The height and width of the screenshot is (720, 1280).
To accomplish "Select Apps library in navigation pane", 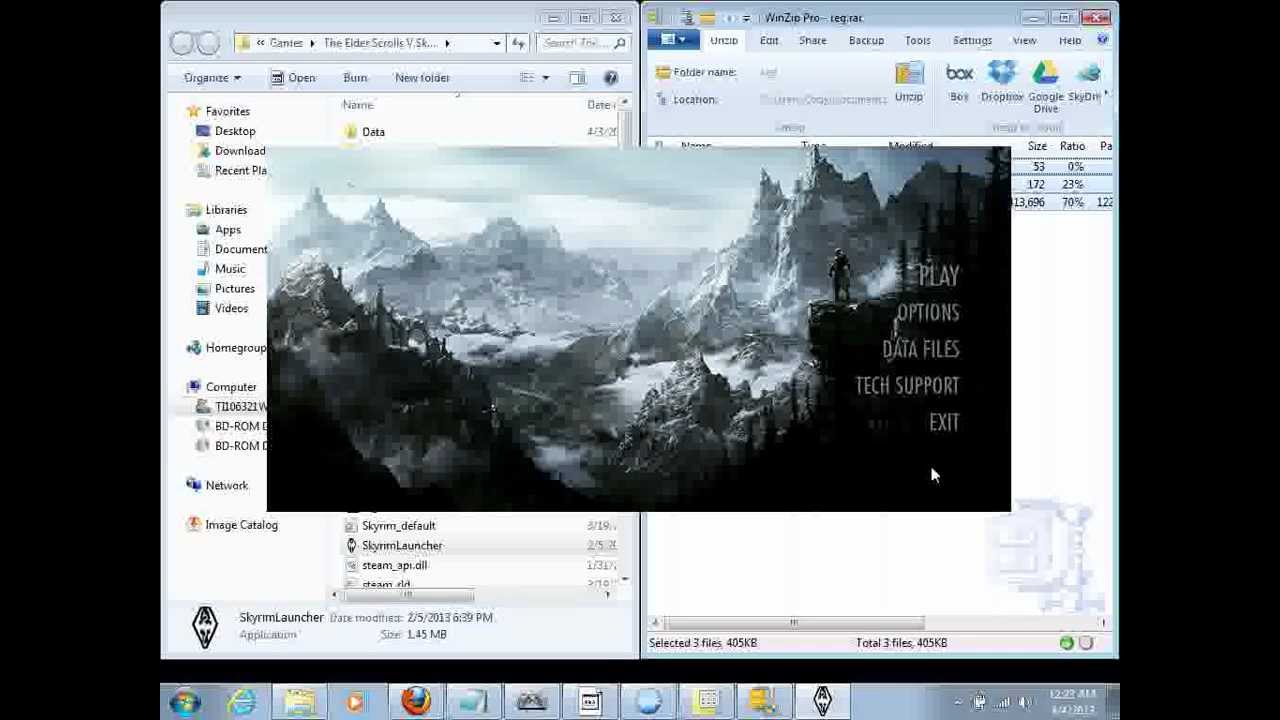I will 228,230.
